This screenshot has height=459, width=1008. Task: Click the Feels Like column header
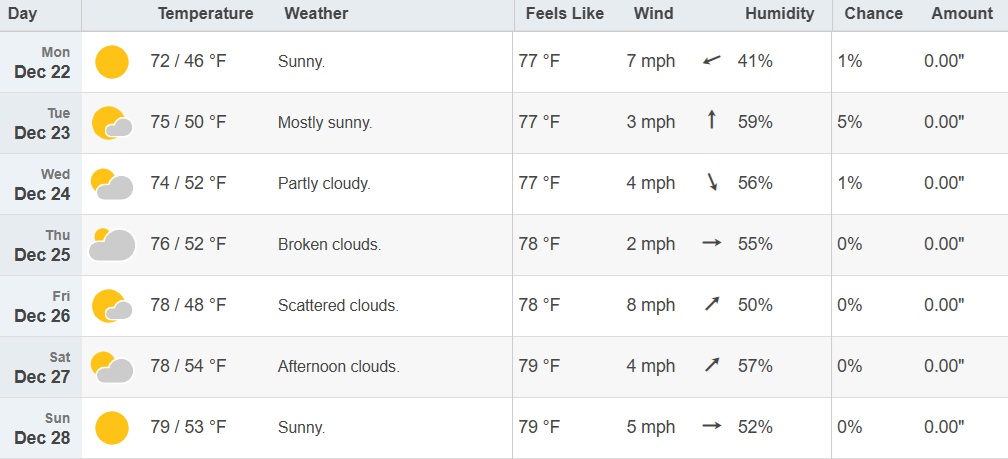[x=561, y=14]
